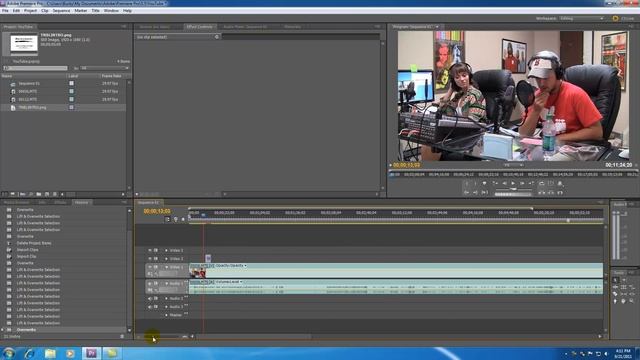Toggle Video 1 track output eye
This screenshot has width=640, height=360.
(x=150, y=267)
